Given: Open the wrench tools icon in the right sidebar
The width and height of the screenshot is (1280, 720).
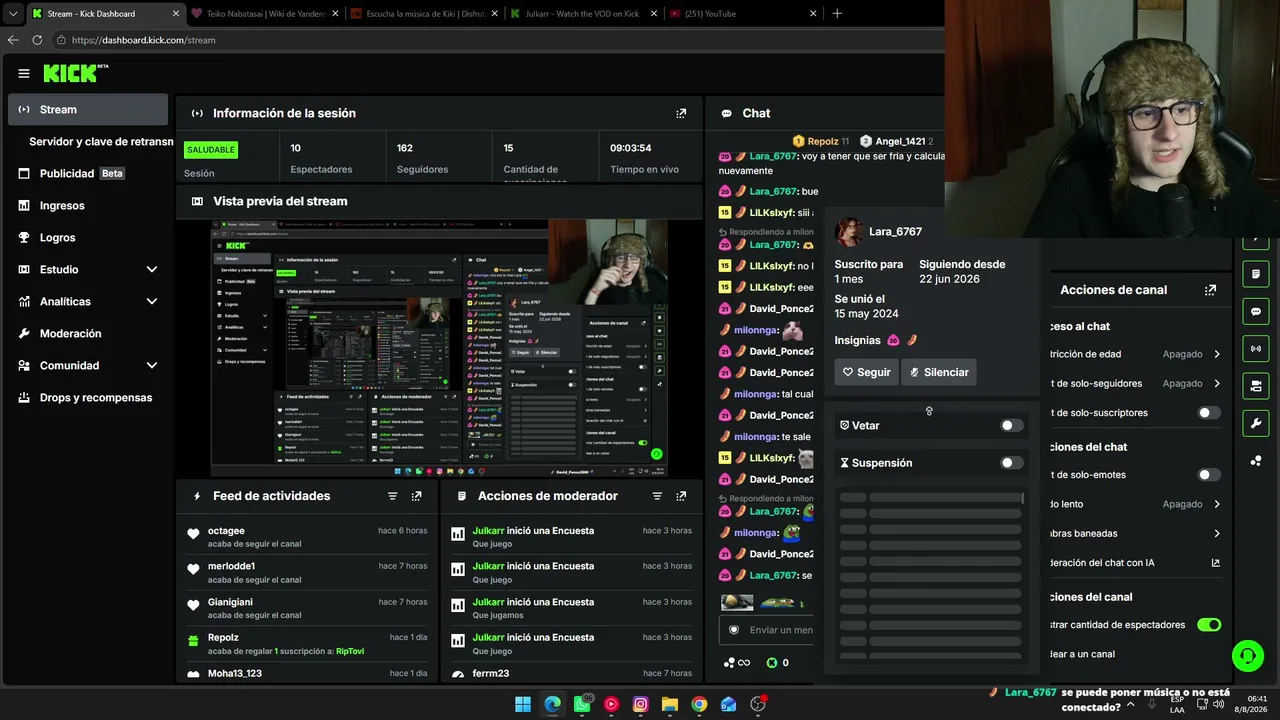Looking at the screenshot, I should tap(1256, 423).
